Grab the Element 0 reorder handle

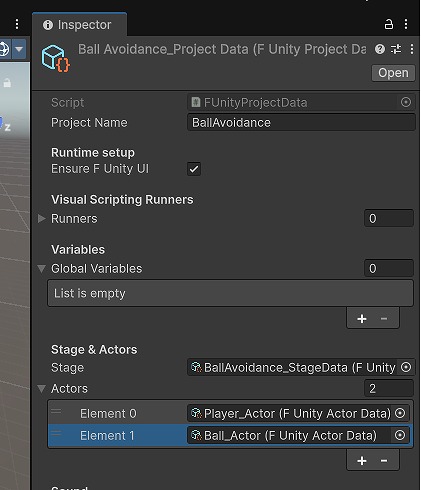coord(56,412)
